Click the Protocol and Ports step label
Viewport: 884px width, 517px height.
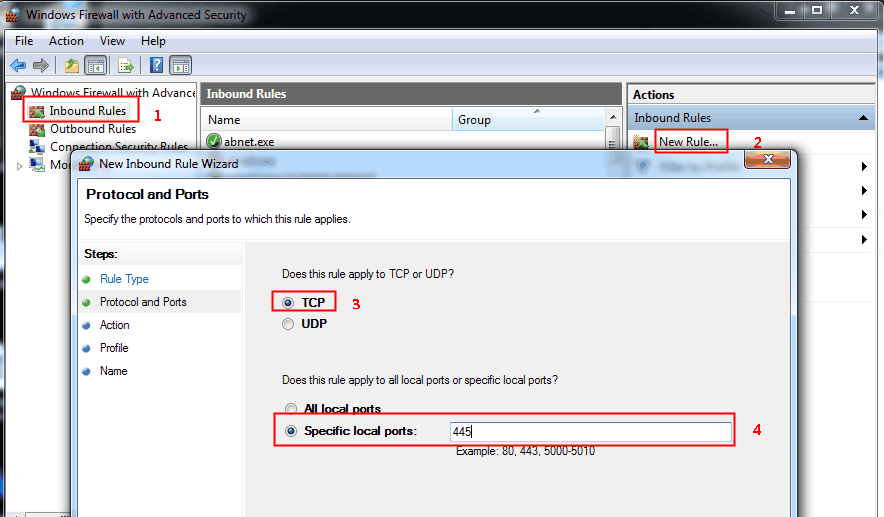(143, 302)
